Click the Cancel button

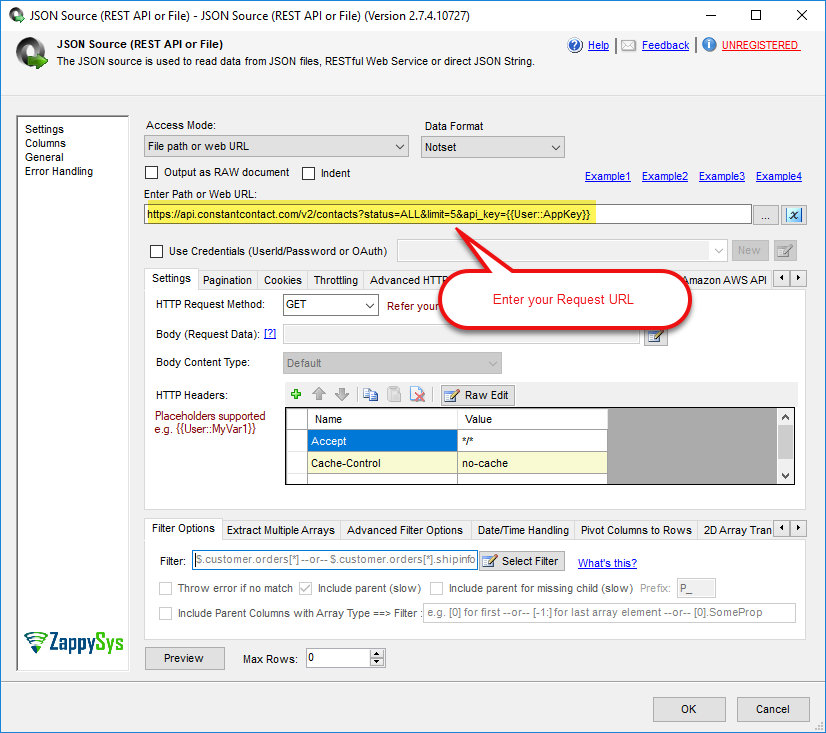coord(773,709)
